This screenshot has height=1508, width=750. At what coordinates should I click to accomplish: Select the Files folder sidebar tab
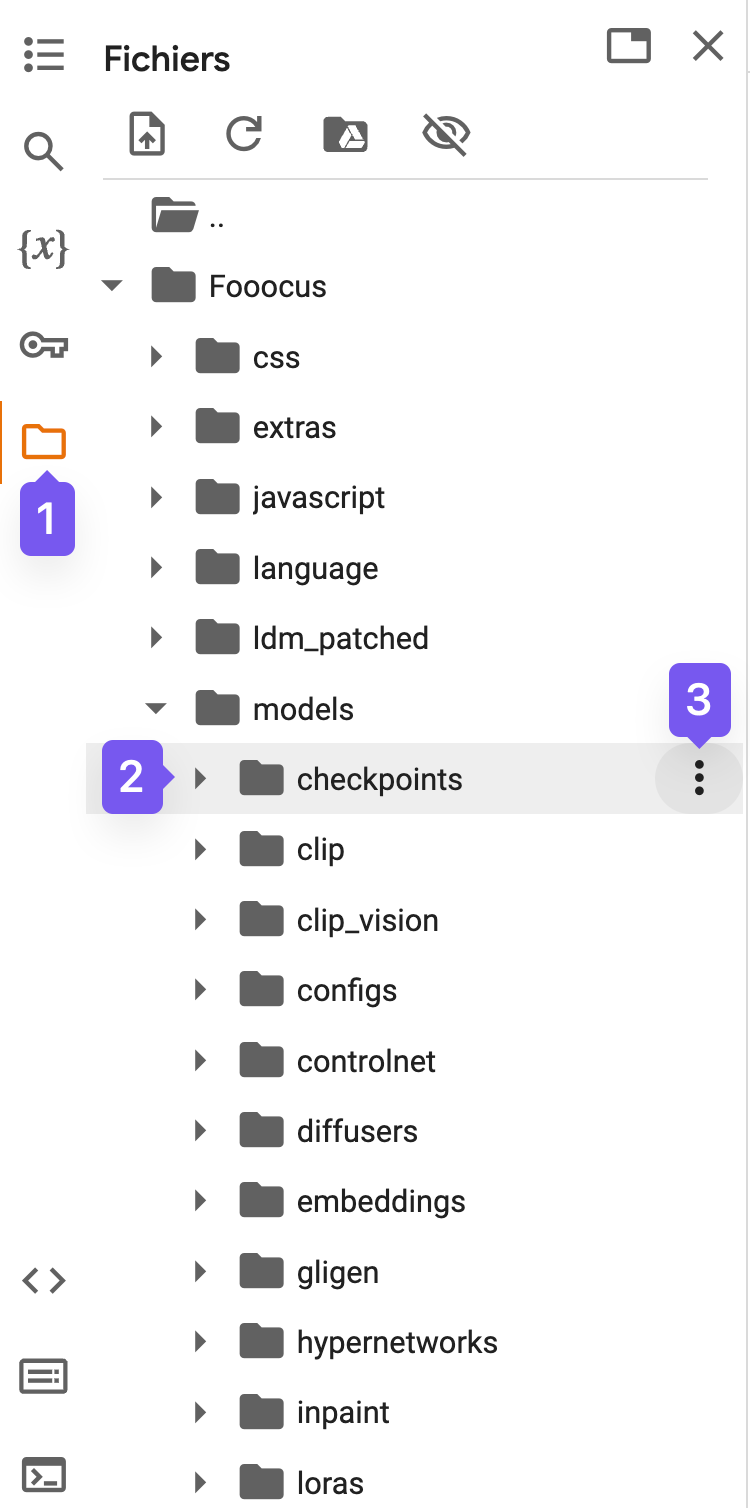pyautogui.click(x=44, y=441)
